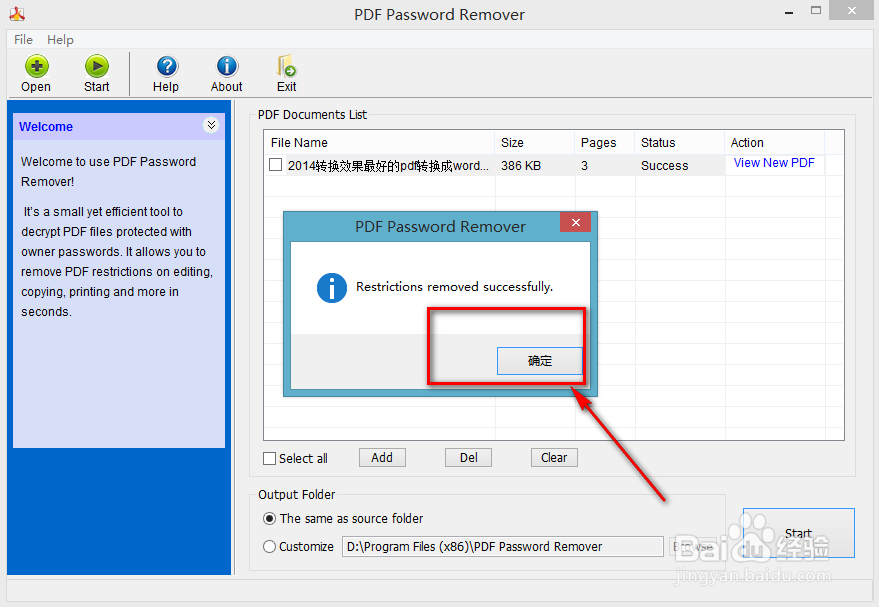Click the large Start button at the bottom right
Image resolution: width=879 pixels, height=607 pixels.
799,533
